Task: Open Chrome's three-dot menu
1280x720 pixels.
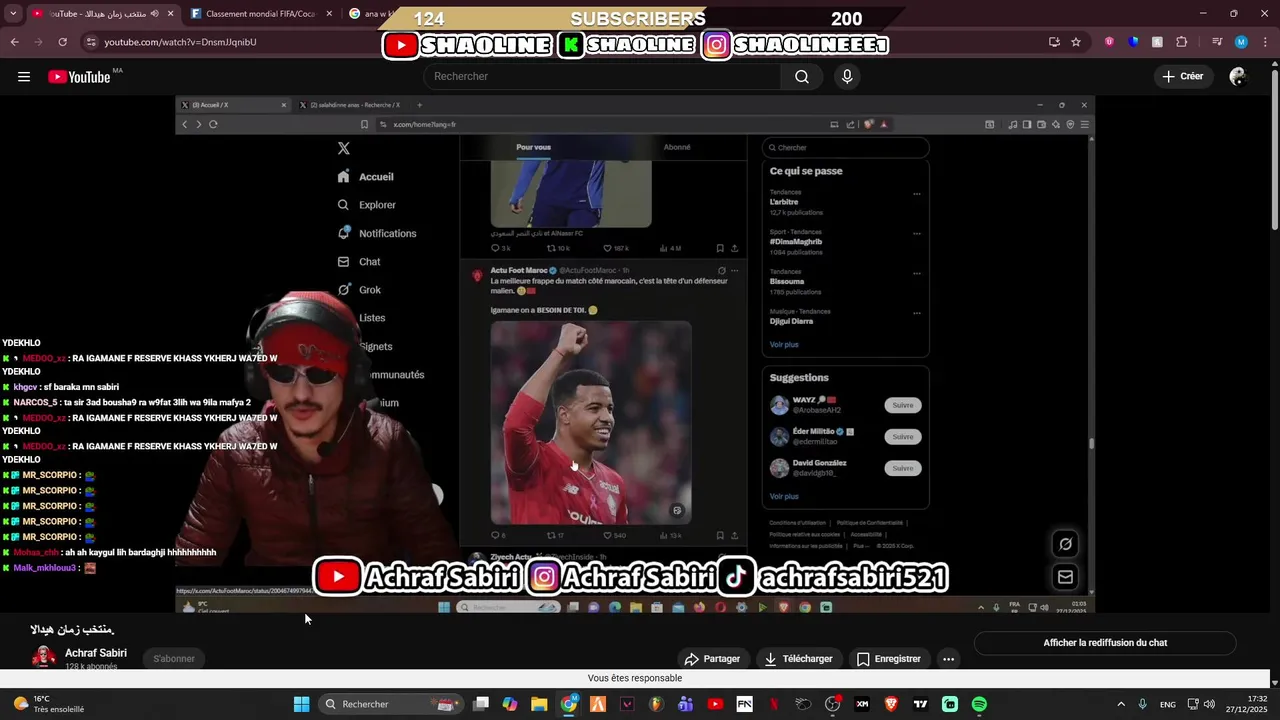Action: tap(1263, 42)
